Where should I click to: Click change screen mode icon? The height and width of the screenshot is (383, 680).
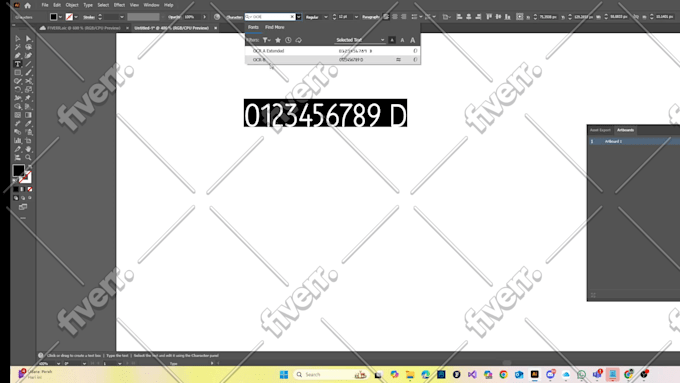[23, 207]
